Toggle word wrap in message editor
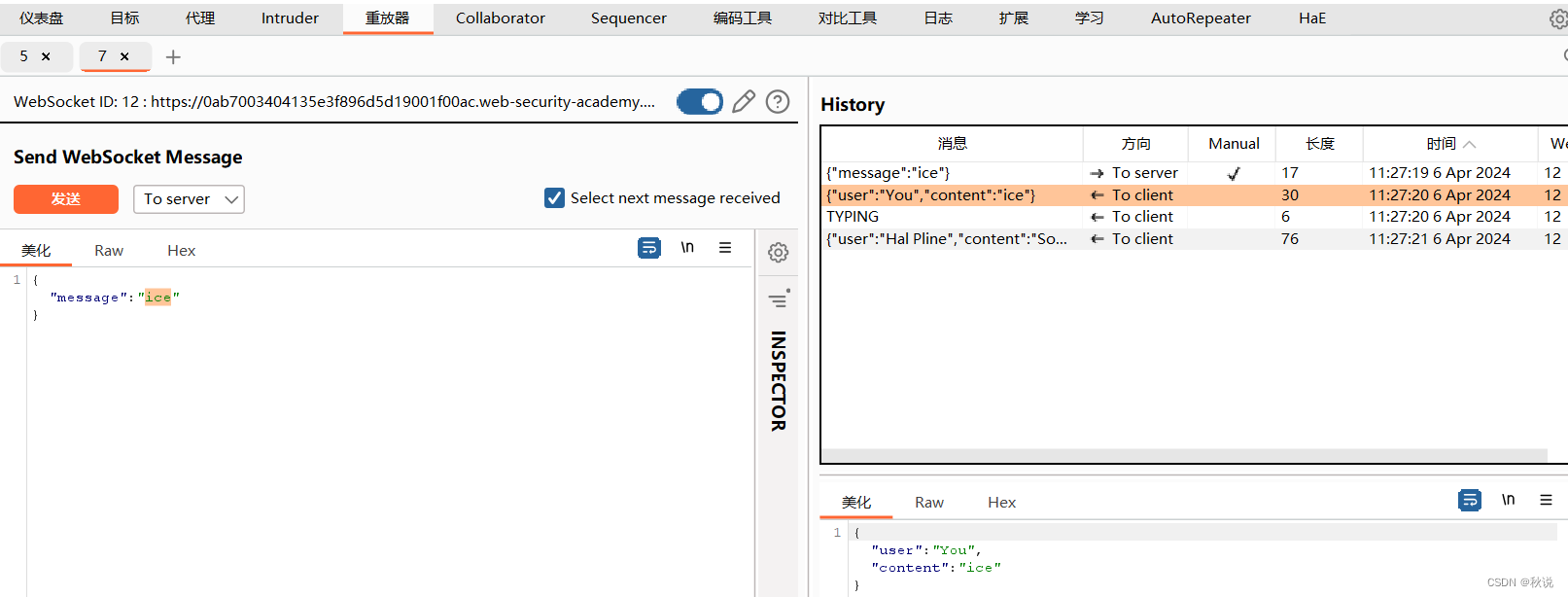 click(649, 248)
